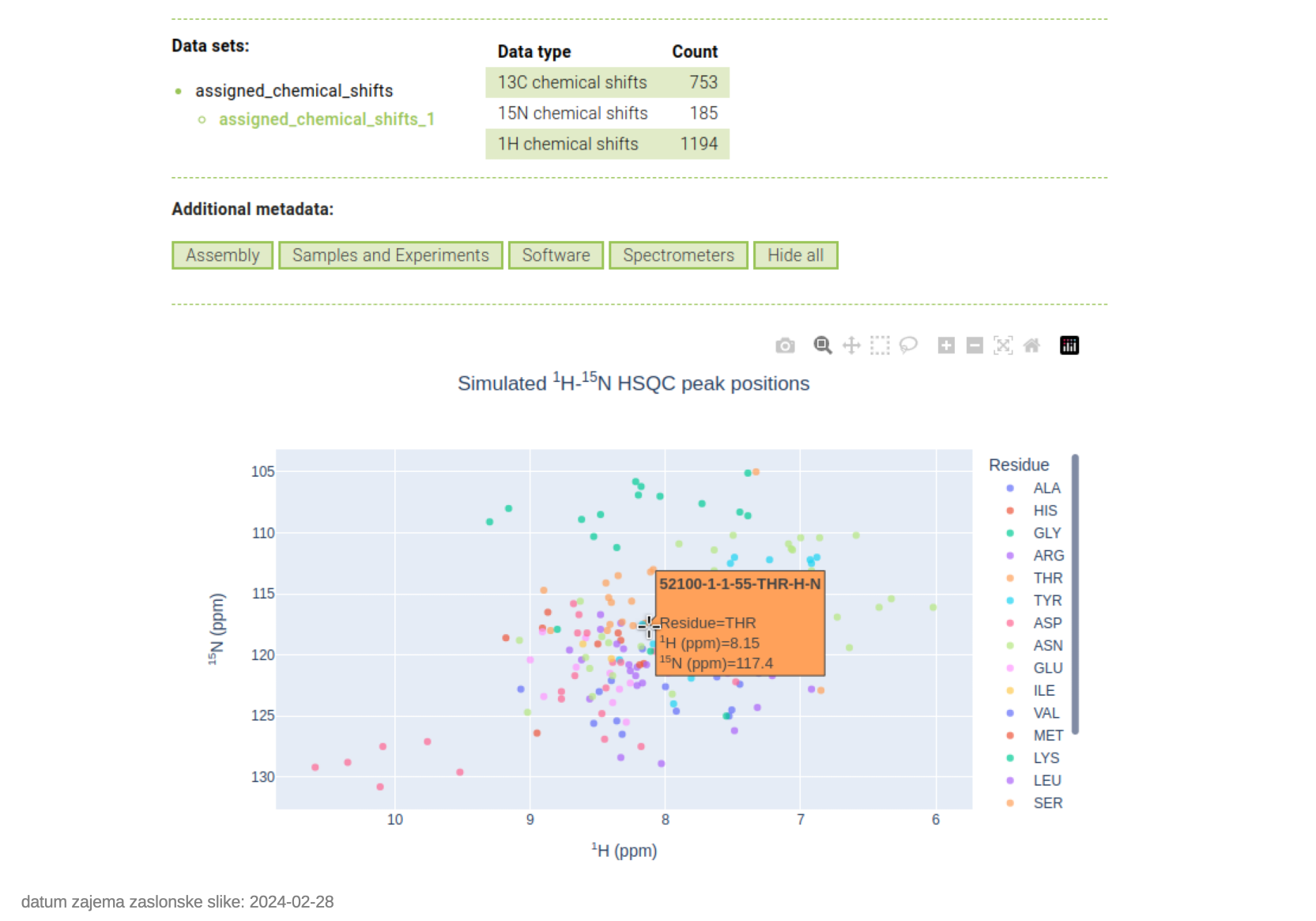Open the Assembly metadata section
Image resolution: width=1316 pixels, height=921 pixels.
tap(223, 255)
